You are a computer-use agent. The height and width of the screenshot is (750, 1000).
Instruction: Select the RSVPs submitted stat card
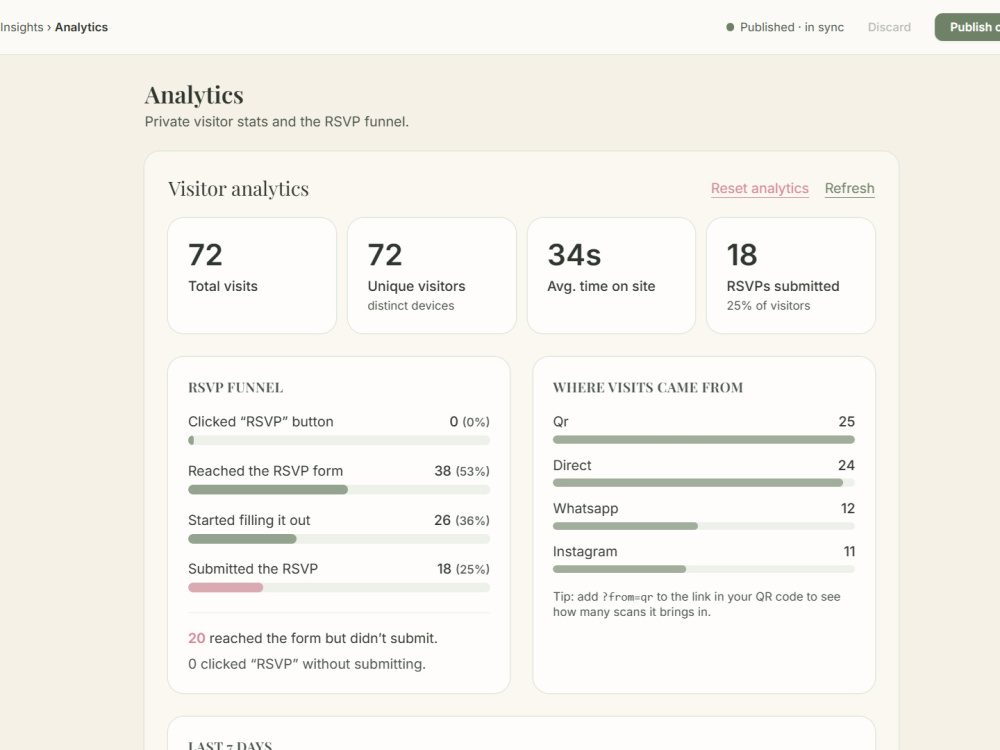coord(791,276)
